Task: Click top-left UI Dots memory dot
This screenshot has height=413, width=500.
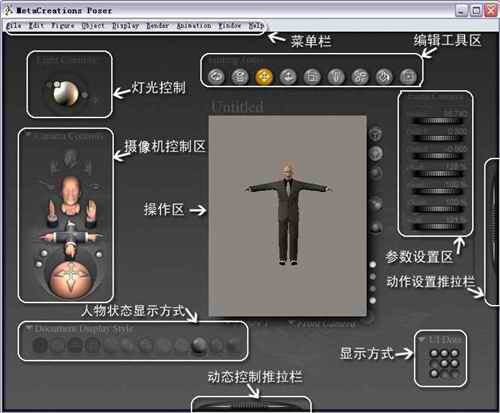Action: tap(434, 353)
